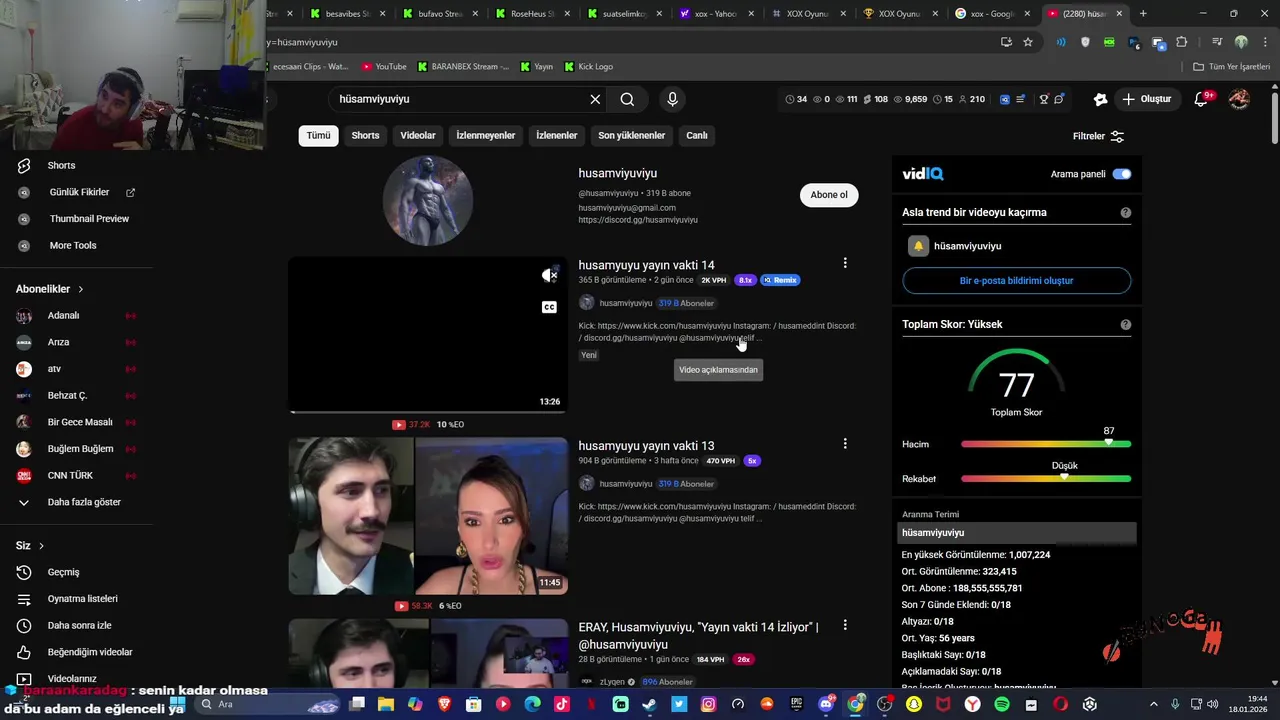This screenshot has width=1280, height=720.
Task: Open TikTok icon in taskbar
Action: click(562, 704)
